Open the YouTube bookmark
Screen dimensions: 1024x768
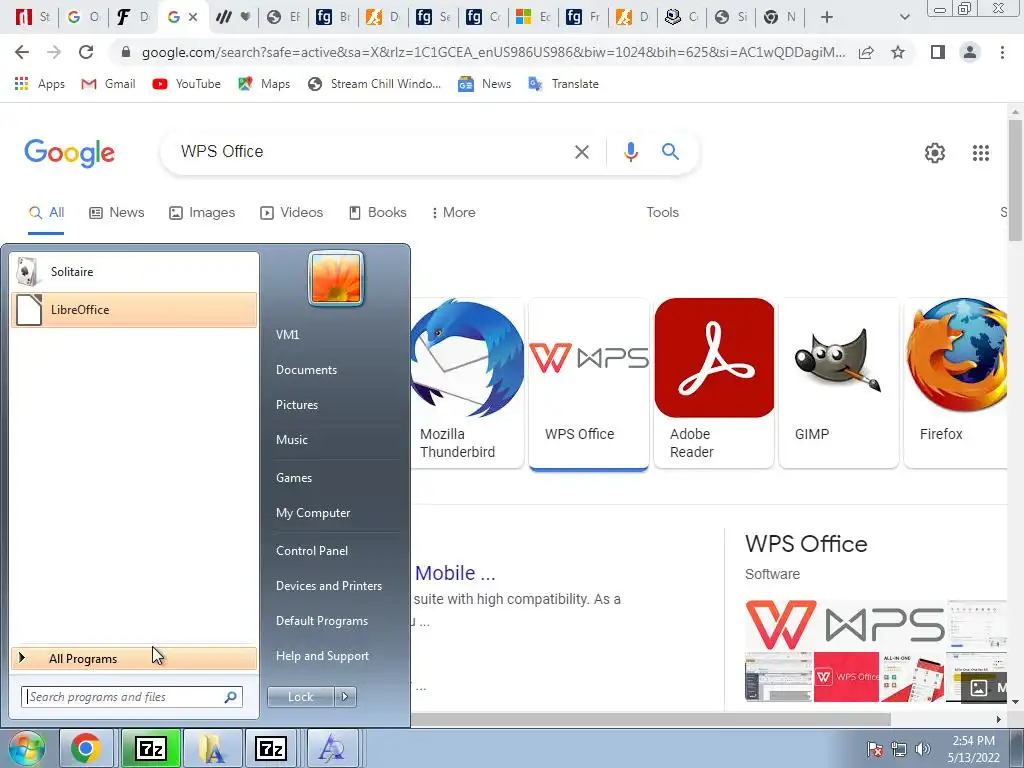tap(186, 84)
